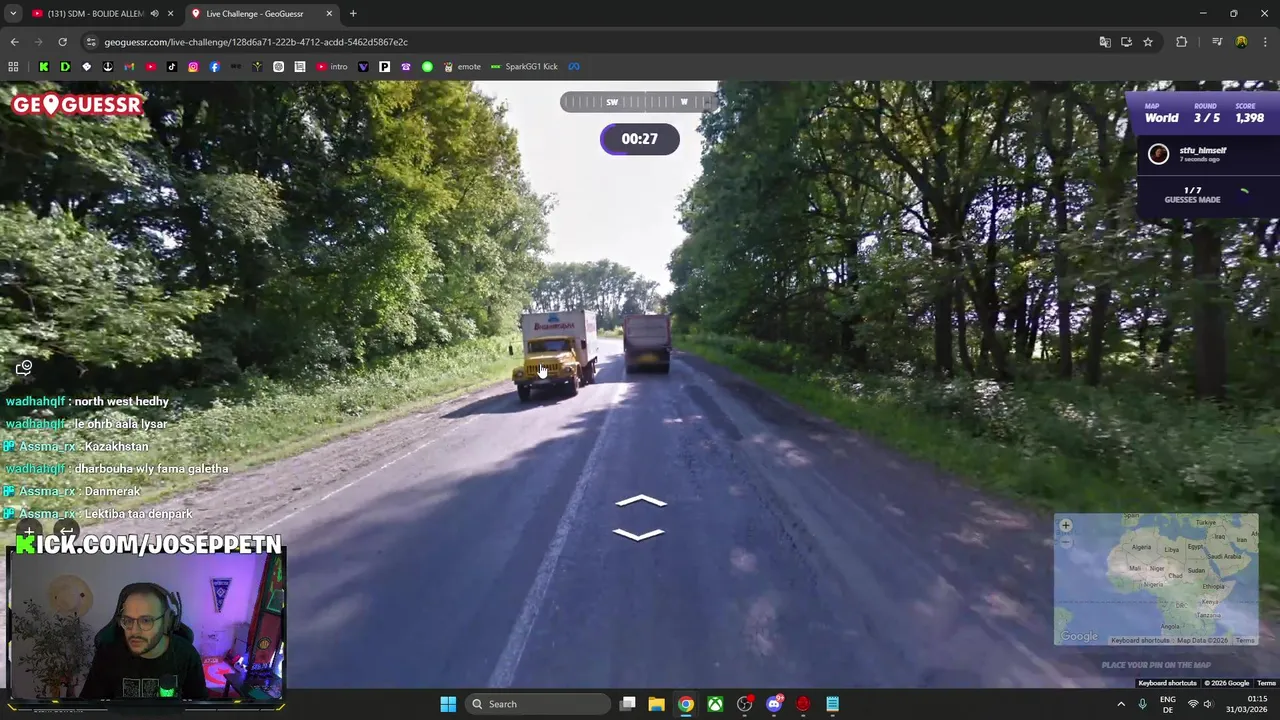Mute the YouTube tab audio

154,14
